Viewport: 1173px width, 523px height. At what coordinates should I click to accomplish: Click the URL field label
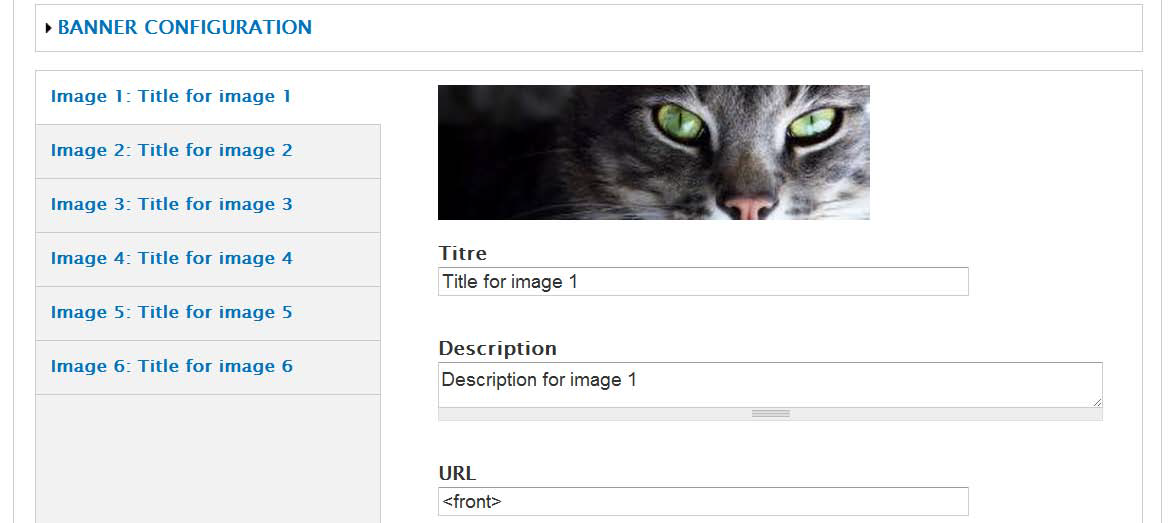tap(457, 474)
